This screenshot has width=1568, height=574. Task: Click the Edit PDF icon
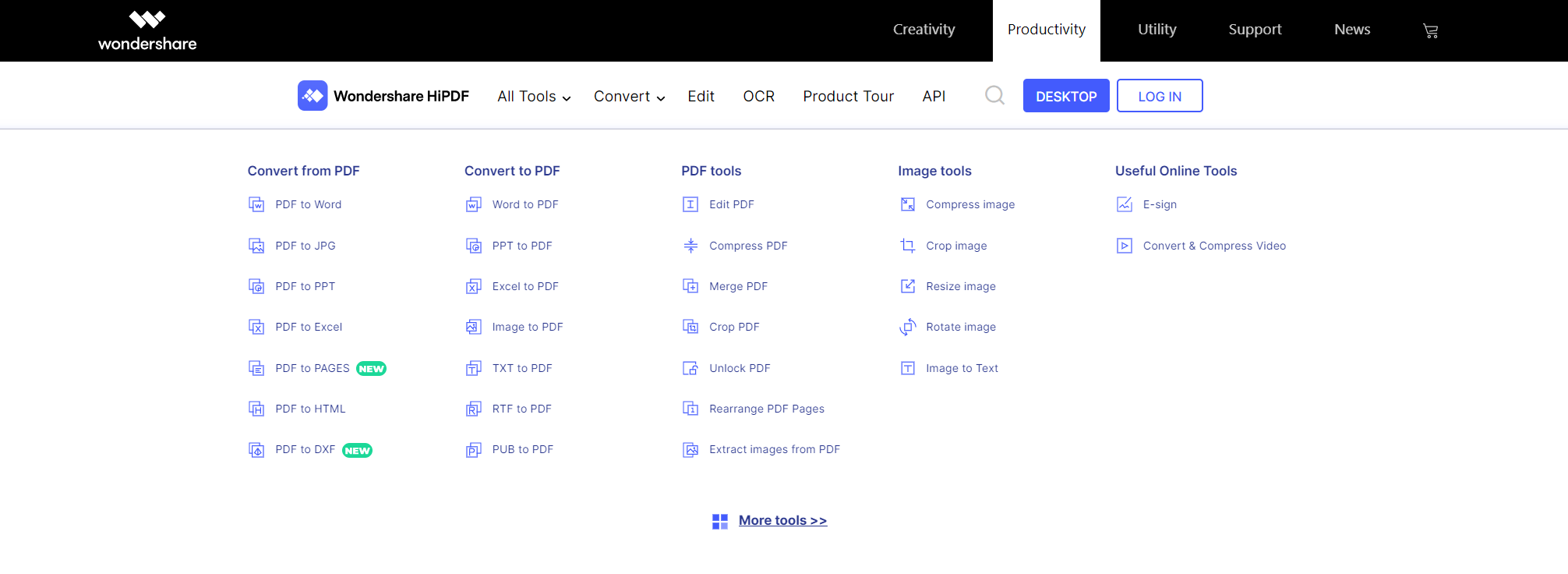[690, 204]
